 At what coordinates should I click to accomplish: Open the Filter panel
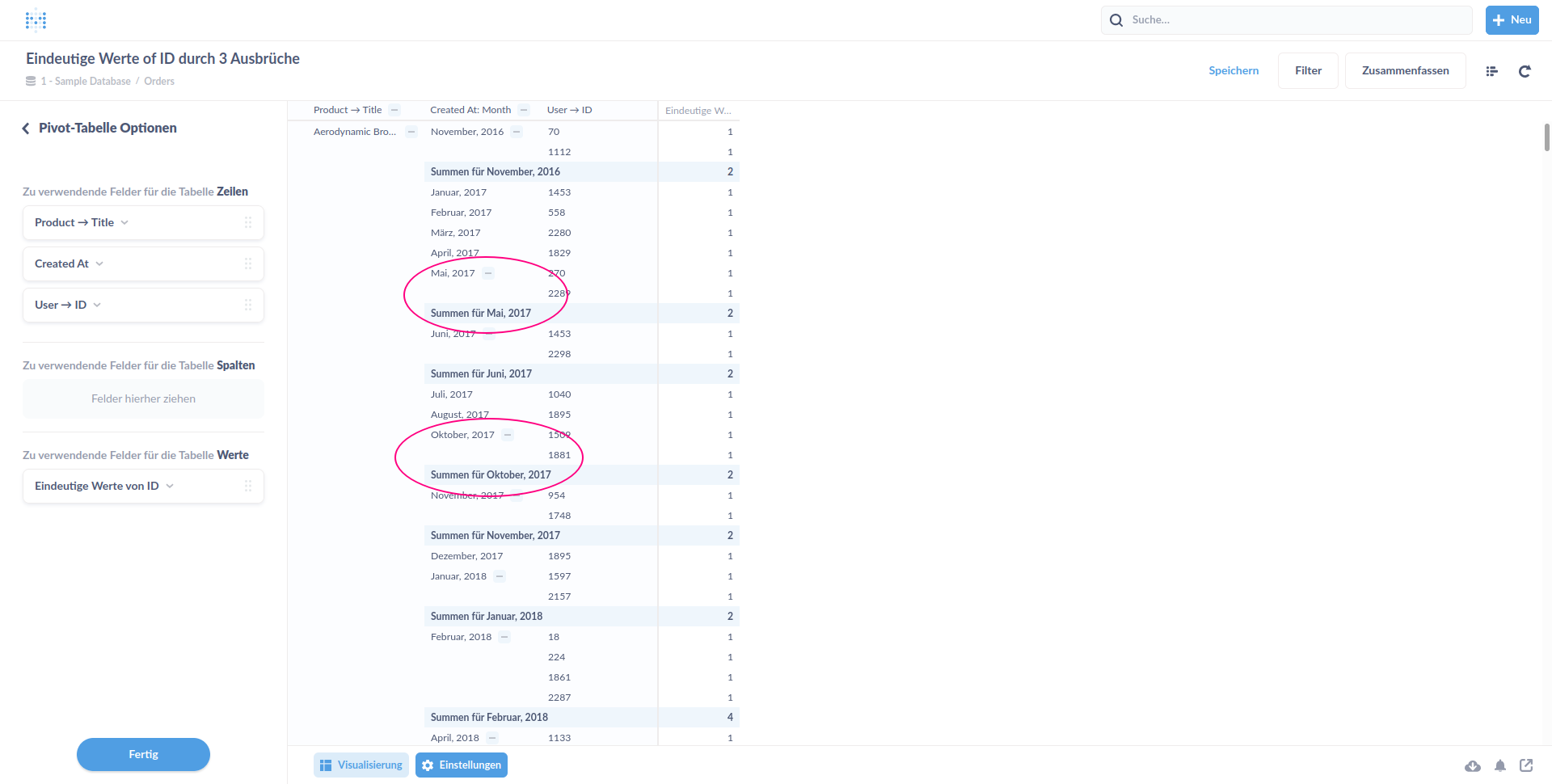(x=1308, y=70)
